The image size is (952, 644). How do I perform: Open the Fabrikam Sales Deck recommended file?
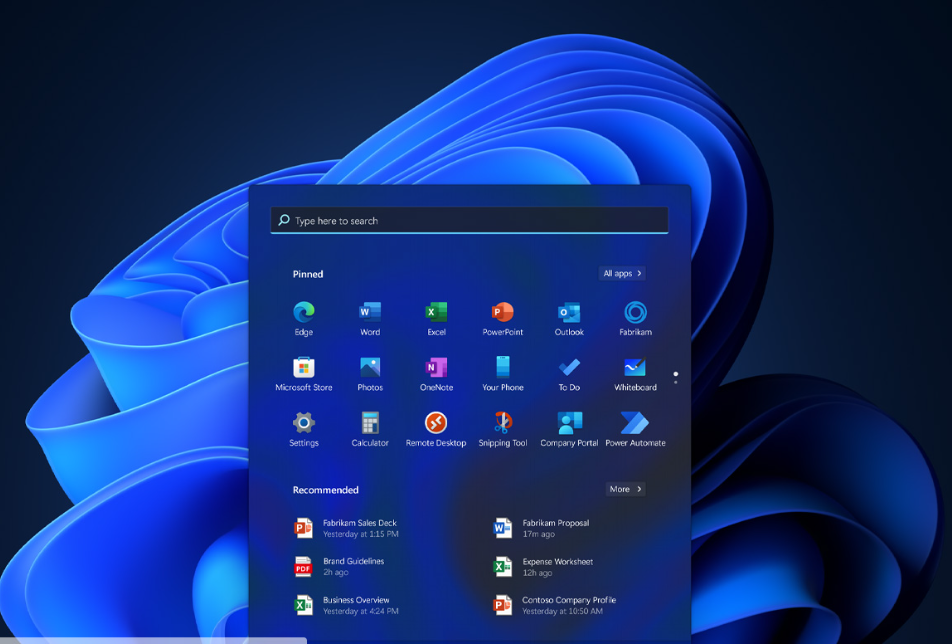[359, 528]
